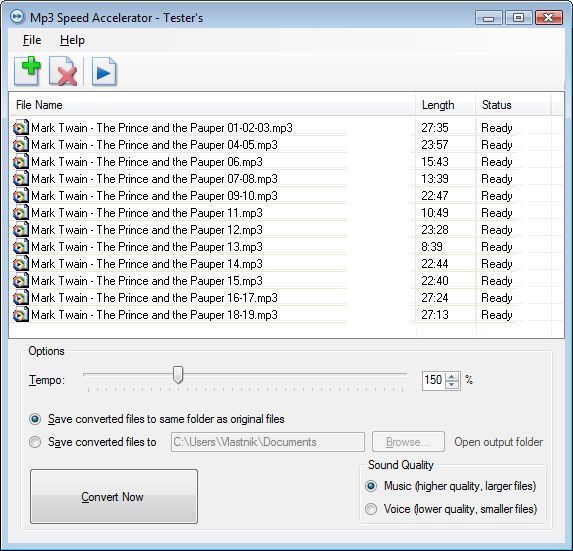Click icon of Pauper 01-02-03.mp3 file
Screen dimensions: 573x551
20,128
